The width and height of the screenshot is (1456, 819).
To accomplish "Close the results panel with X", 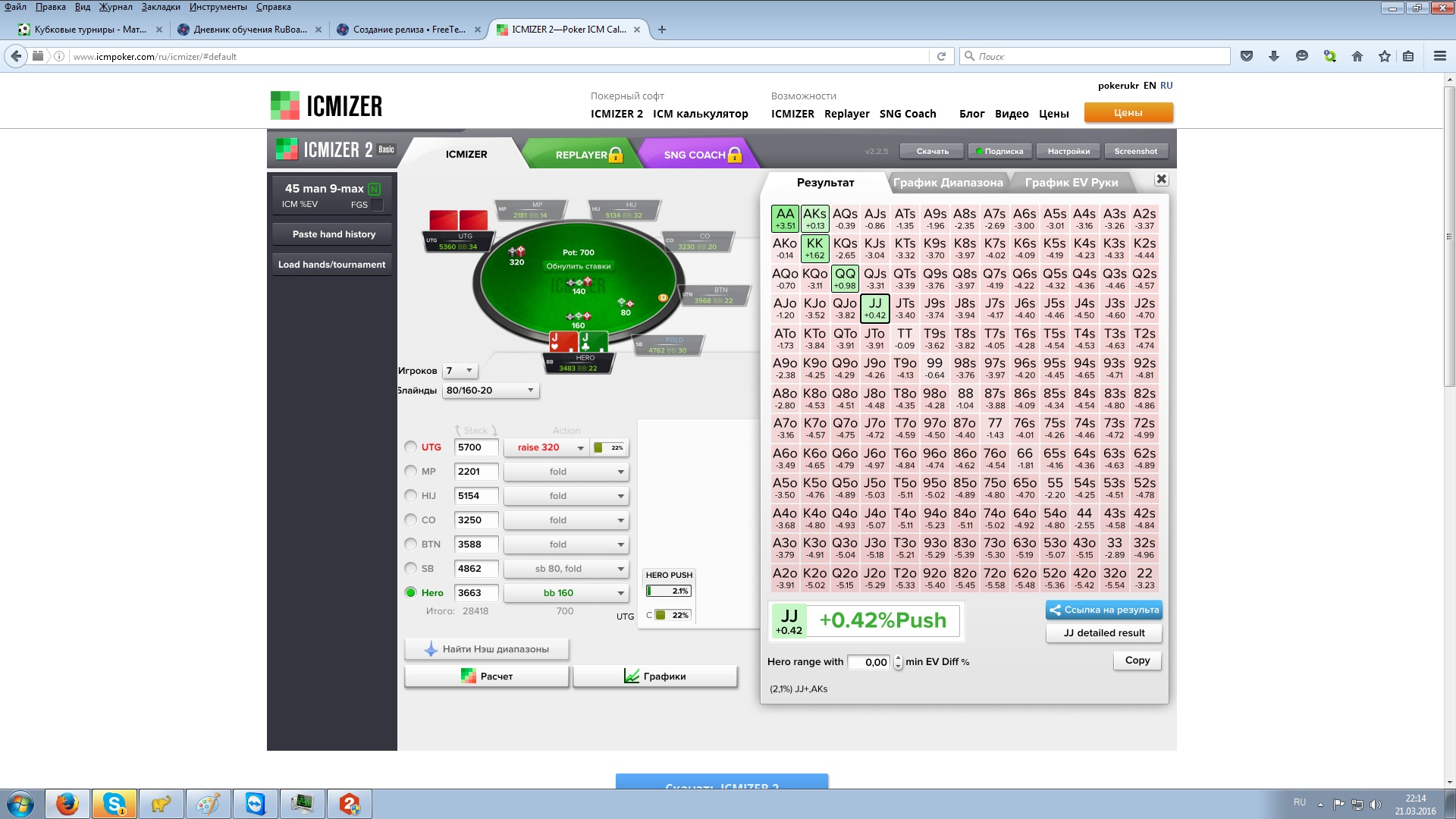I will 1161,179.
